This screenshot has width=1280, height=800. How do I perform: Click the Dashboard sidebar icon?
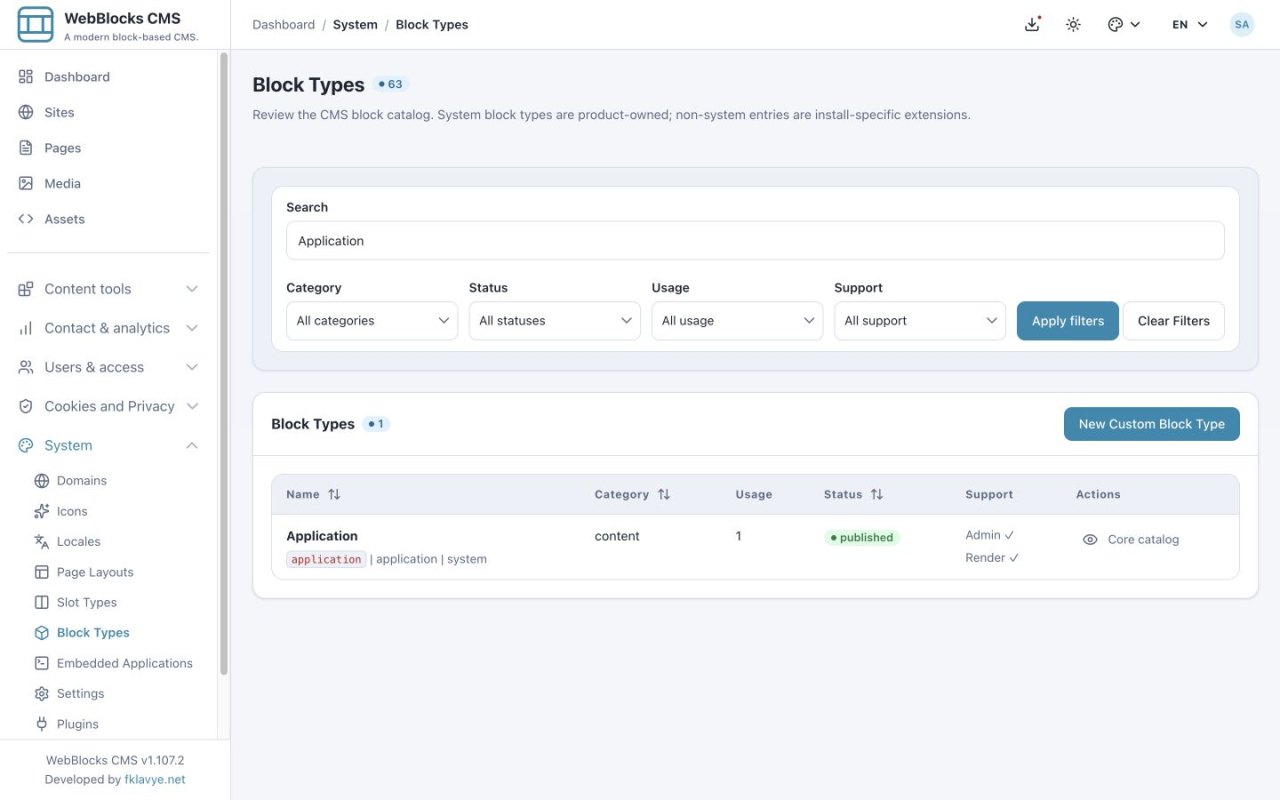[26, 77]
